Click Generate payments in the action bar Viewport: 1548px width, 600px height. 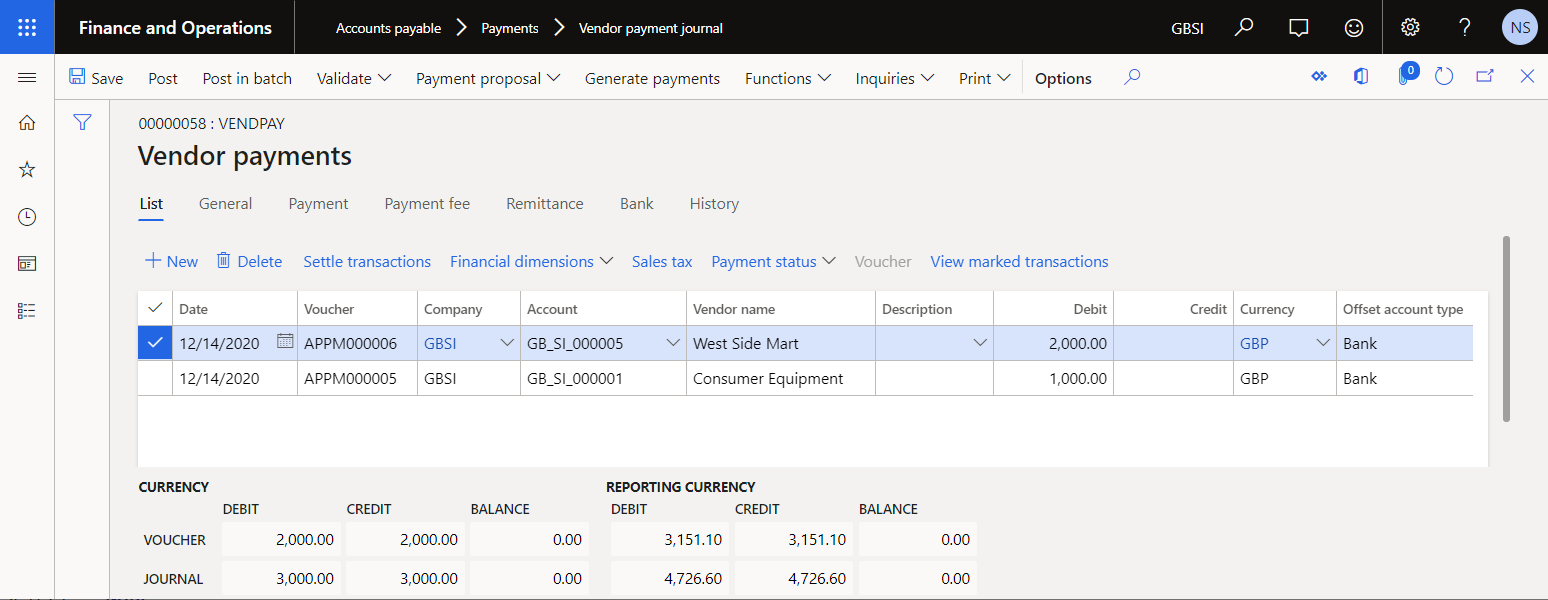(652, 77)
